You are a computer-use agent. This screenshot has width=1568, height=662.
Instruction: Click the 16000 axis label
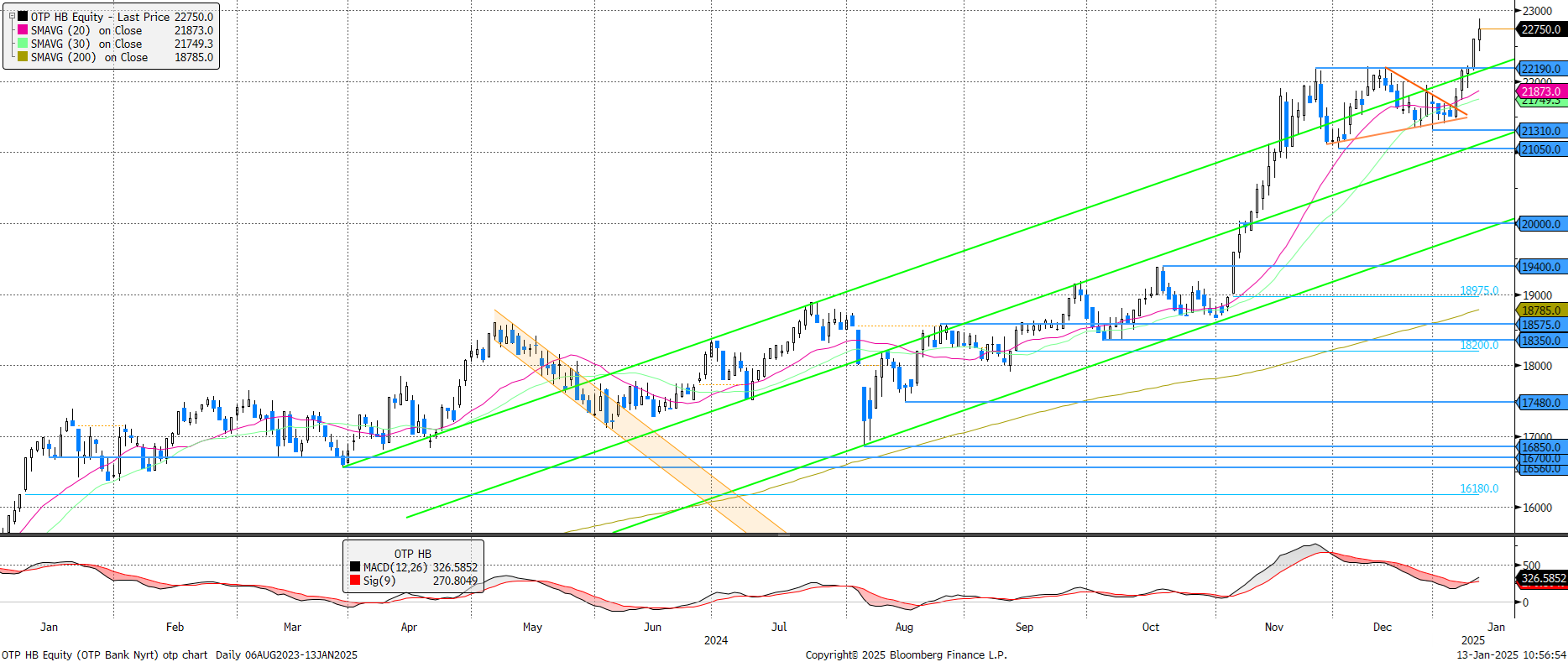coord(1538,508)
